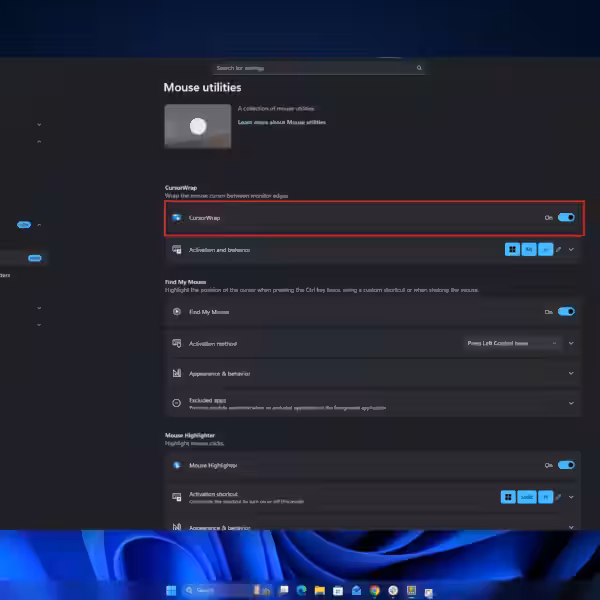This screenshot has height=600, width=600.
Task: Click the Learn more about Mouse utilities link
Action: point(281,122)
